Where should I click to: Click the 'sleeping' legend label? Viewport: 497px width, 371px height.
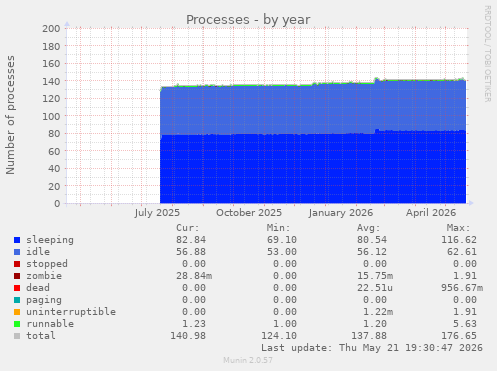pos(50,240)
